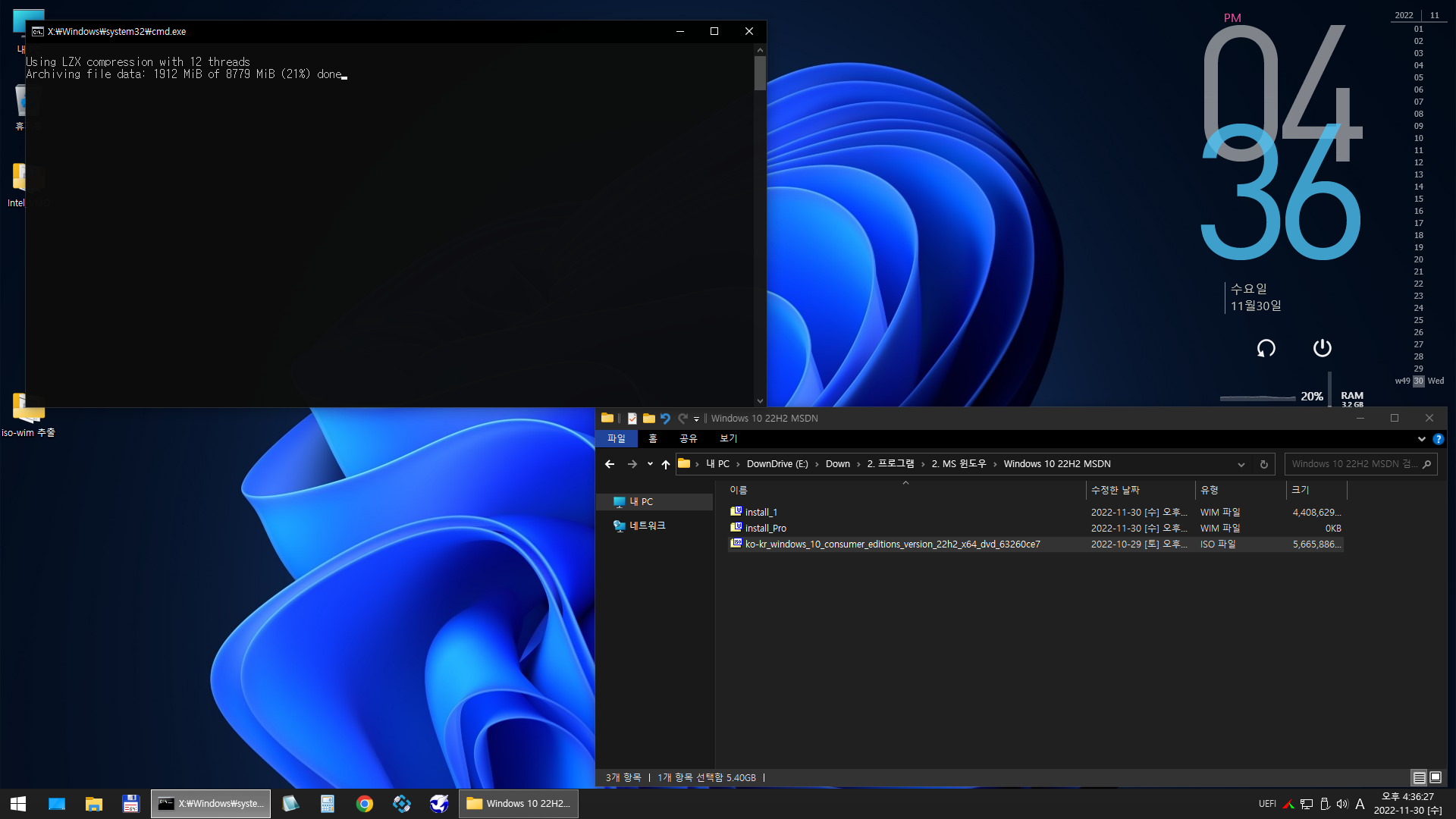Select the install_1 WIM file

1035,513
